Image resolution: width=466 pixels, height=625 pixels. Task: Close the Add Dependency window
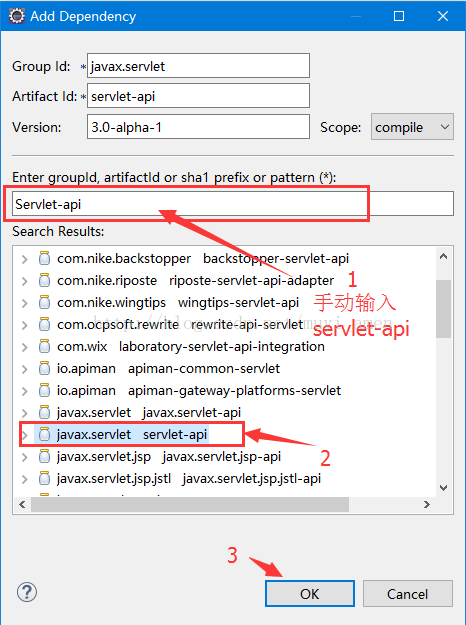coord(443,16)
